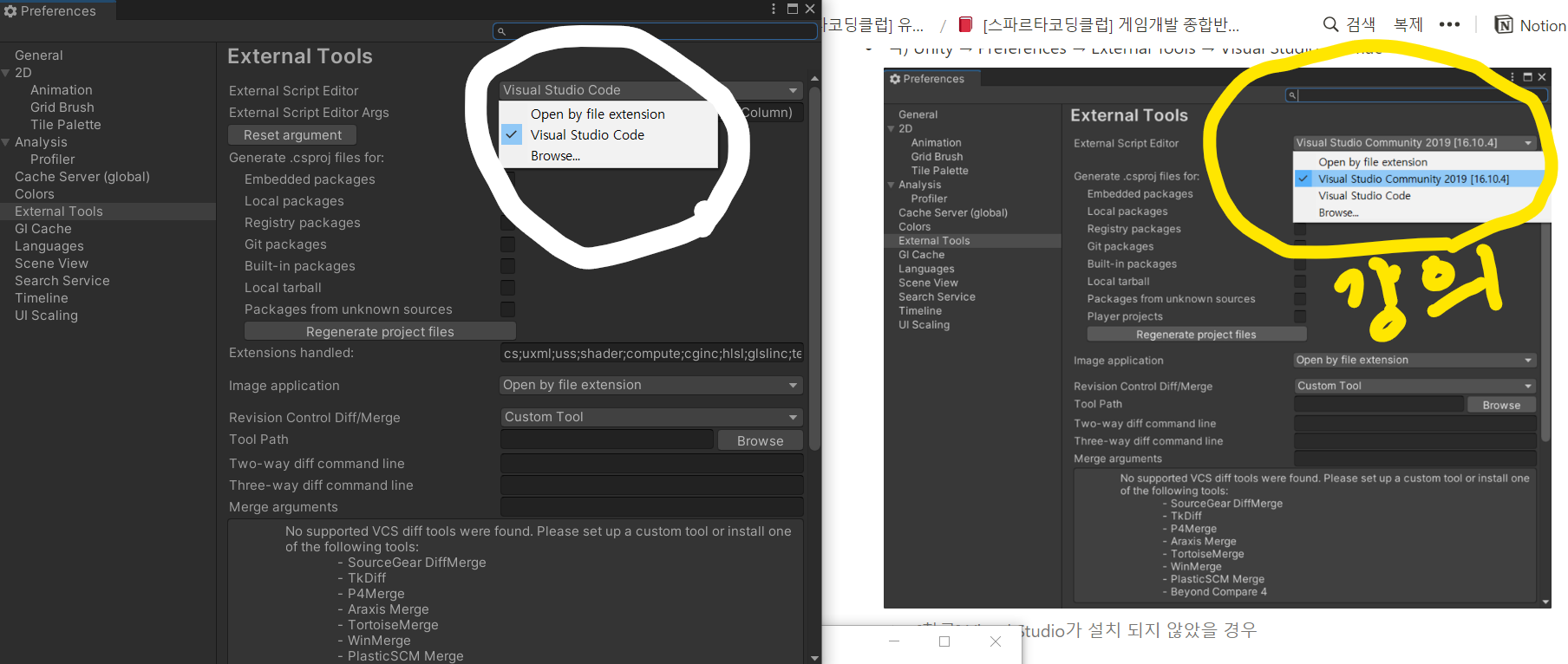Image resolution: width=1568 pixels, height=664 pixels.
Task: Choose the checked Visual Studio Code entry in the Unity menu
Action: click(609, 135)
